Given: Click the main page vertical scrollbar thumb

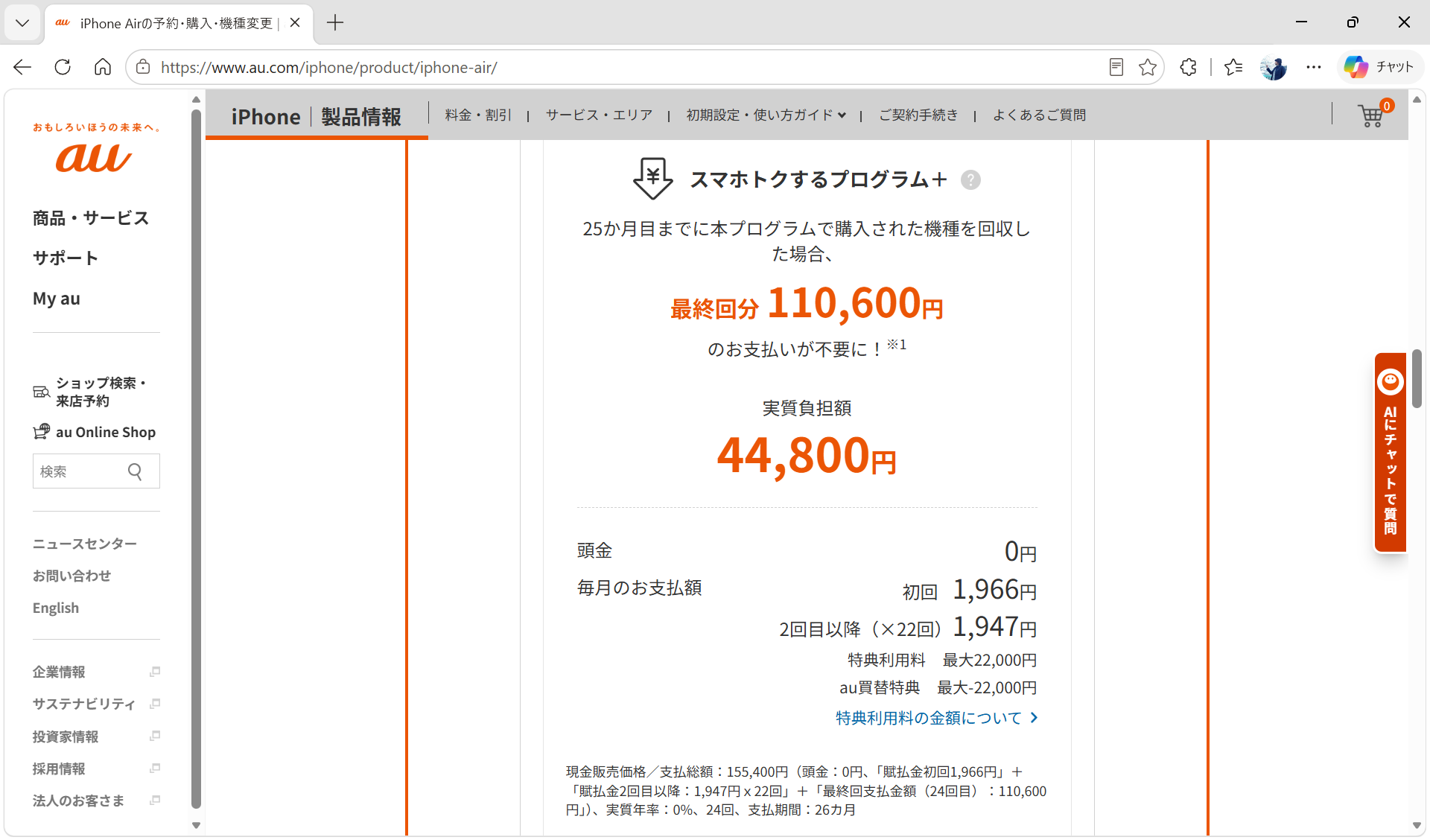Looking at the screenshot, I should [x=1417, y=378].
